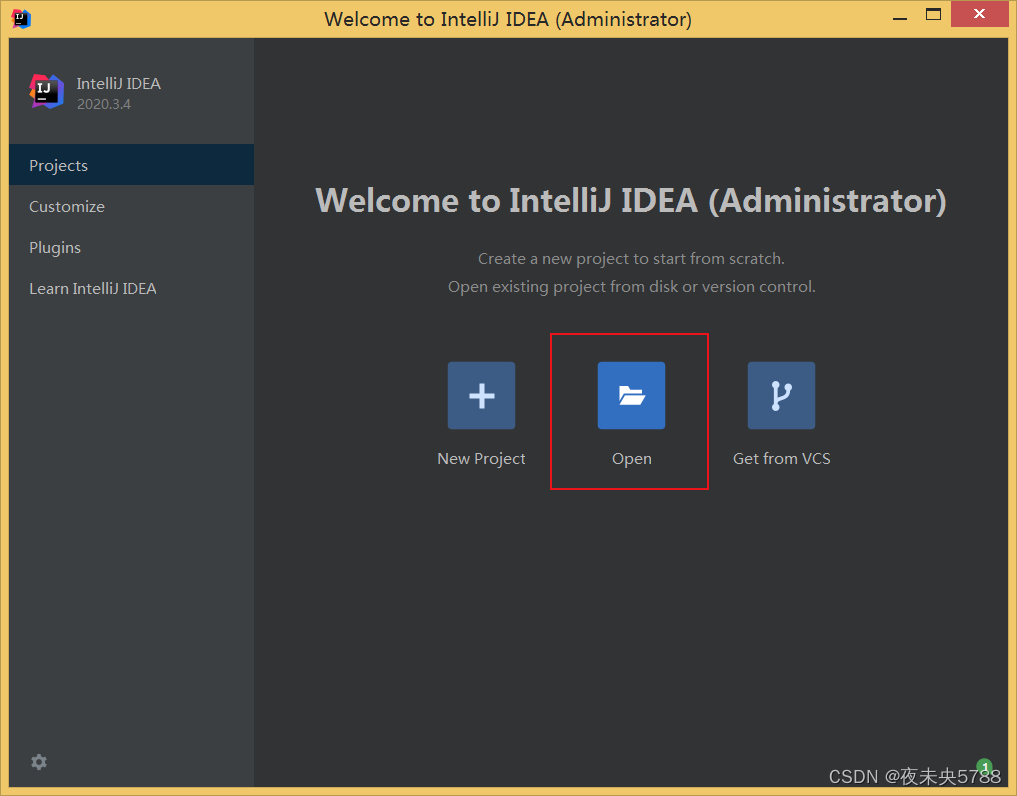Click the version text 2020.3.4
The width and height of the screenshot is (1017, 796).
[x=104, y=104]
